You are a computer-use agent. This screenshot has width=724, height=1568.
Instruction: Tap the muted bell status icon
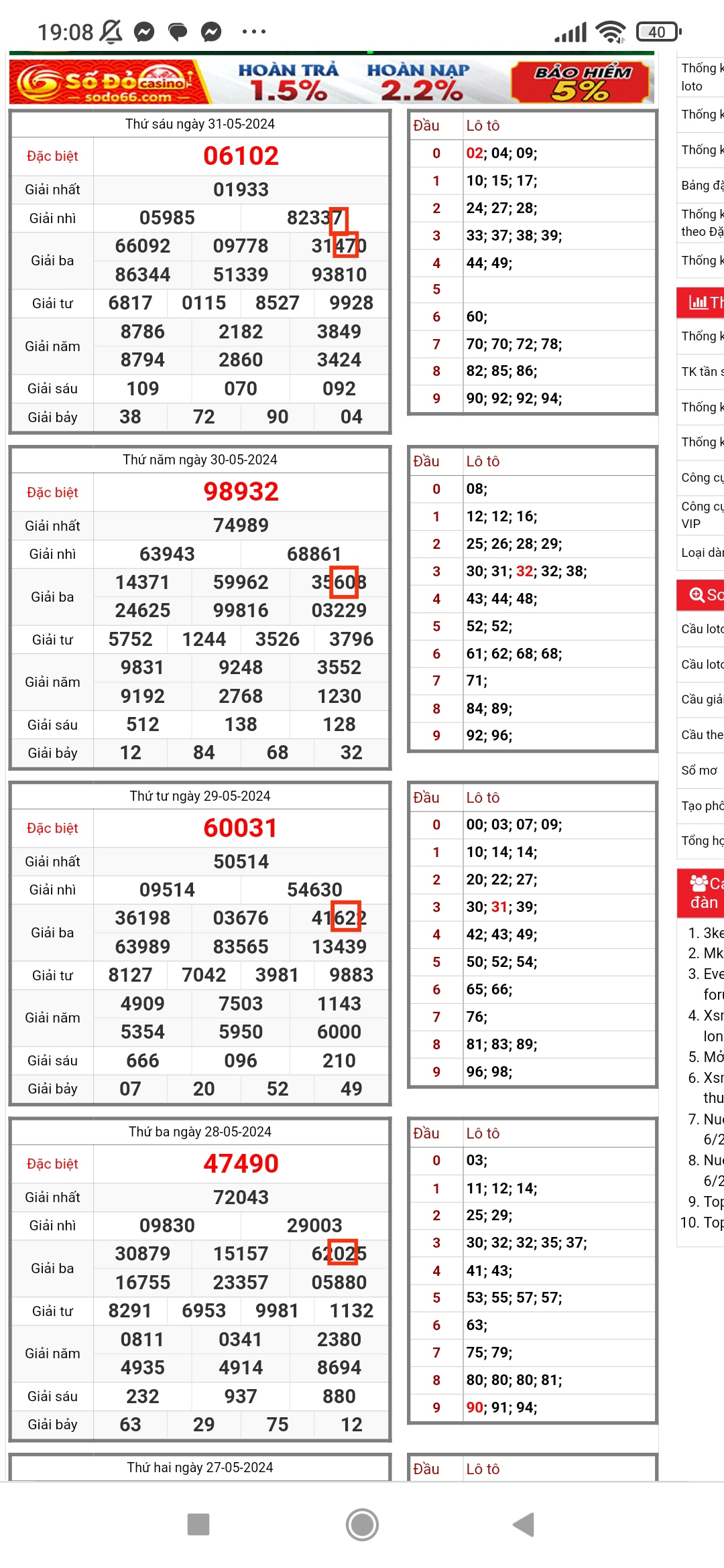(111, 31)
